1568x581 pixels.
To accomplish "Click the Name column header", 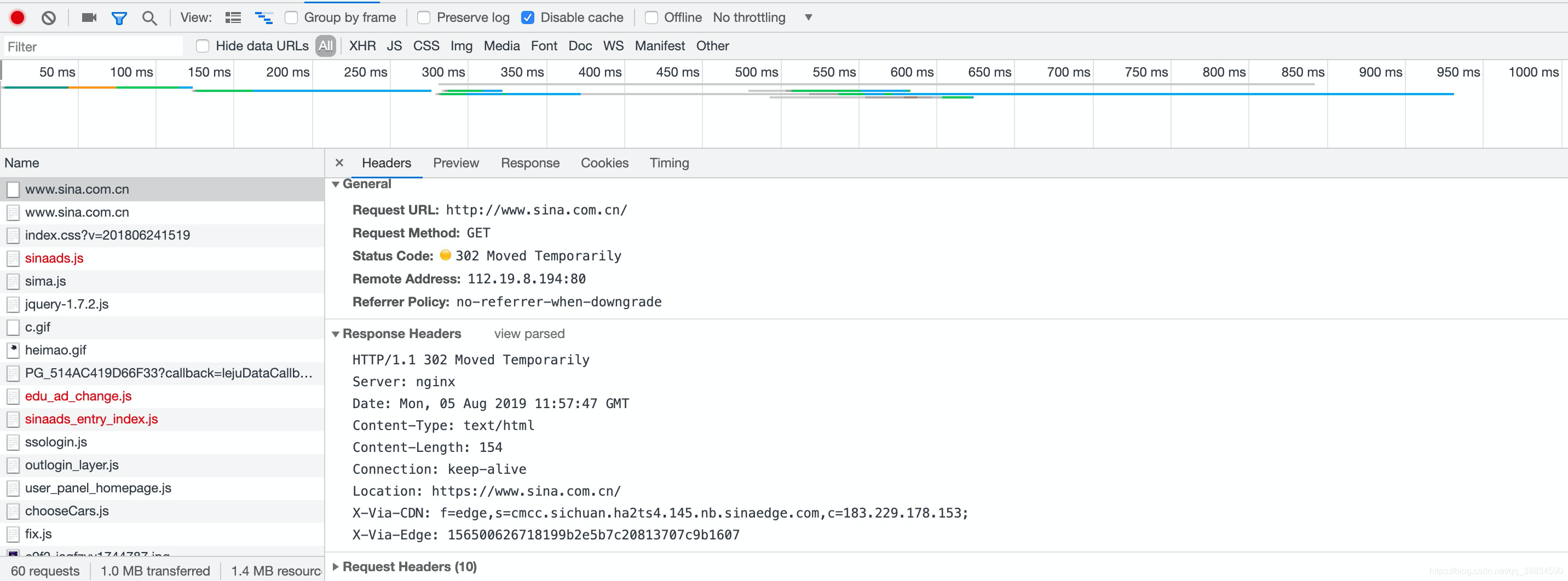I will (x=162, y=163).
